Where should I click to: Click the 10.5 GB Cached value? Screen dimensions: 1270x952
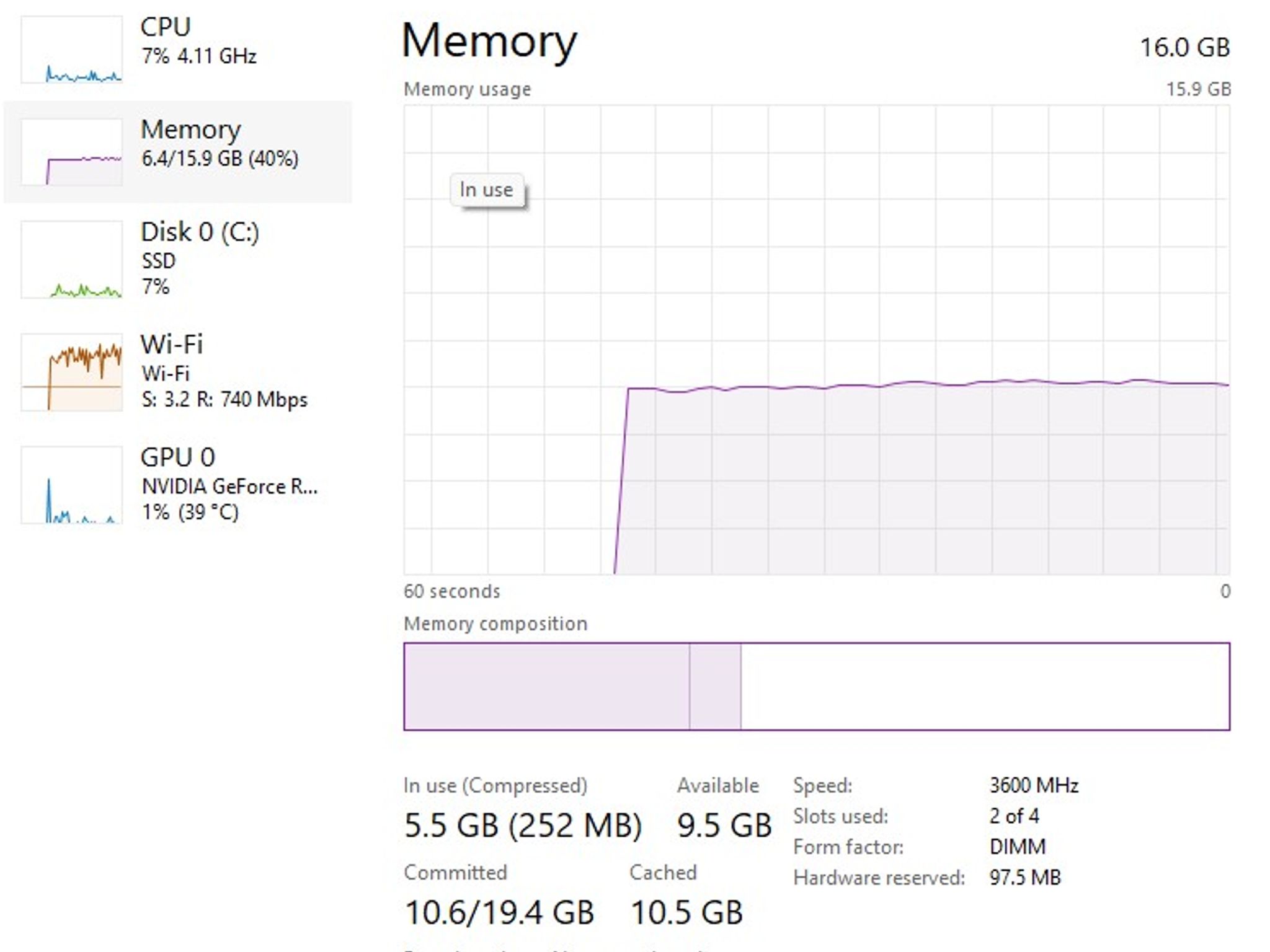[x=686, y=912]
